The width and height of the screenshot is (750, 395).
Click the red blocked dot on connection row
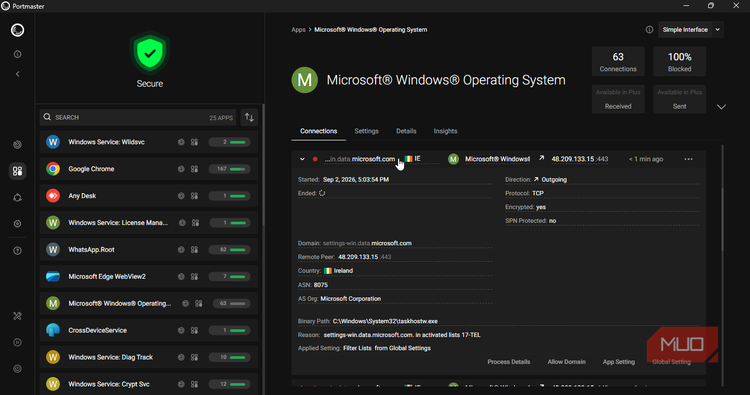coord(315,159)
